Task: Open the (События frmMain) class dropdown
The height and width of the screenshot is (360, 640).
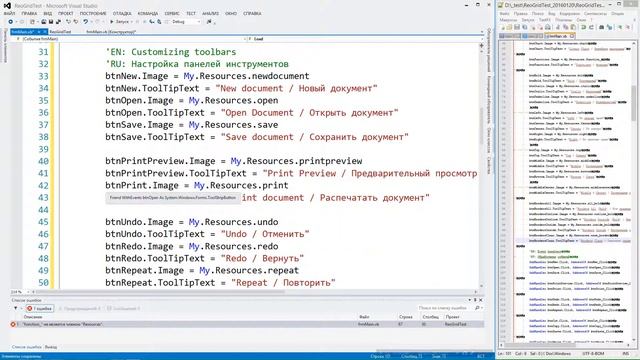Action: click(131, 39)
